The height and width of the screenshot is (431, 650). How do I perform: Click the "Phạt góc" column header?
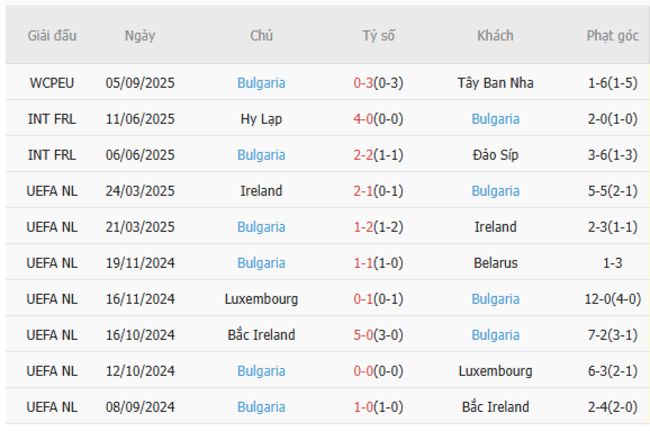[612, 36]
